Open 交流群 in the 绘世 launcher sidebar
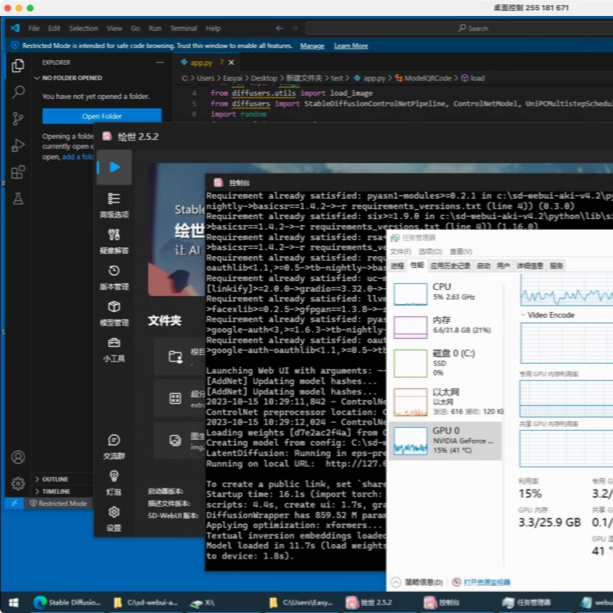The height and width of the screenshot is (613, 613). (114, 447)
